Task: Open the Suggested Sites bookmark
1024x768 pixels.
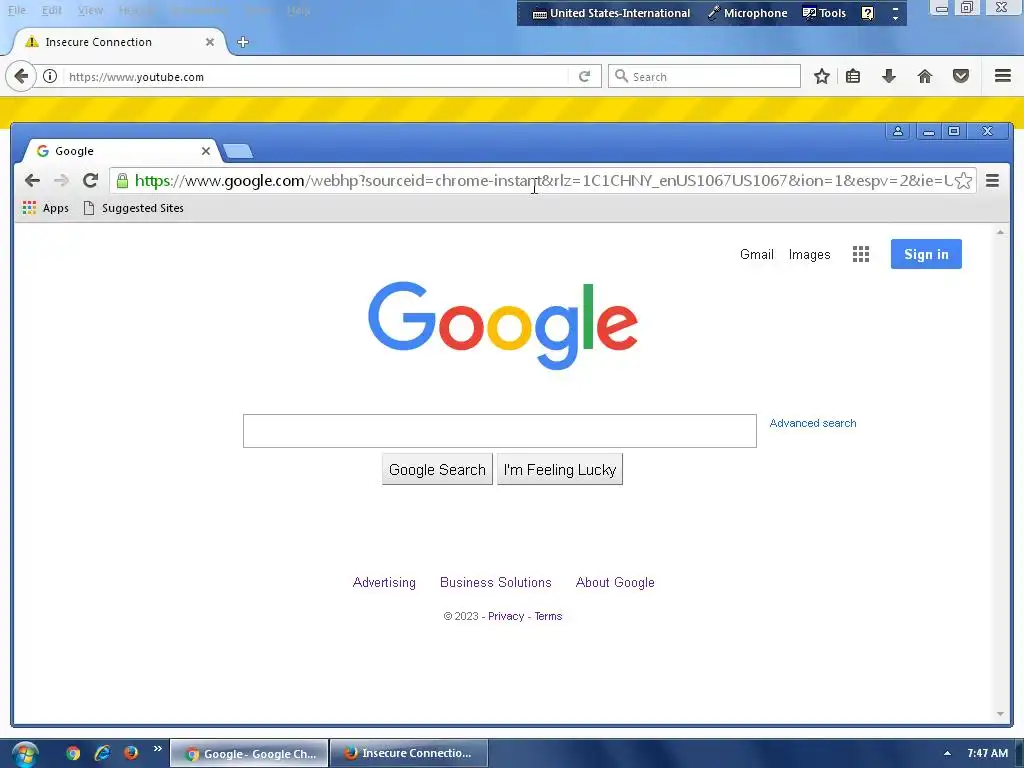Action: pos(134,208)
